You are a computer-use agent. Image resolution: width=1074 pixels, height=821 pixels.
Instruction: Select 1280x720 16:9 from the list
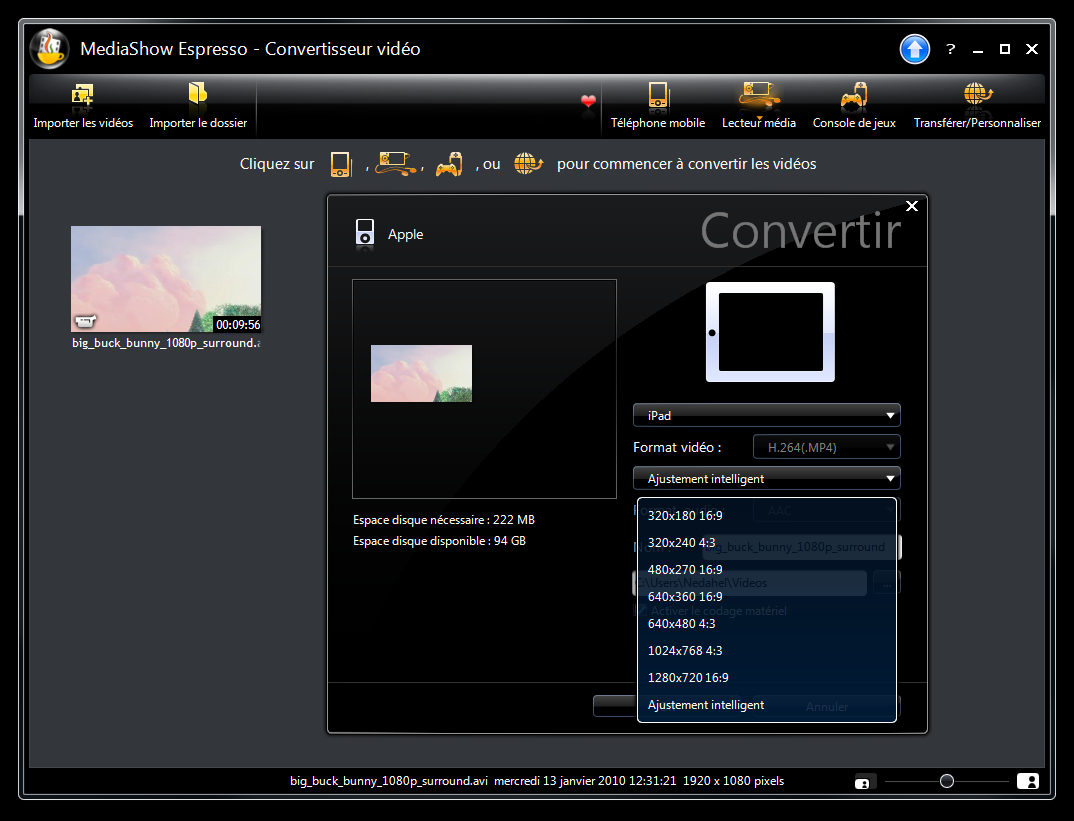coord(688,677)
